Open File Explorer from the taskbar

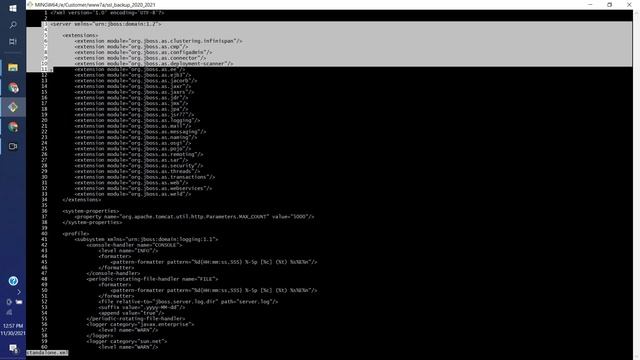click(13, 67)
